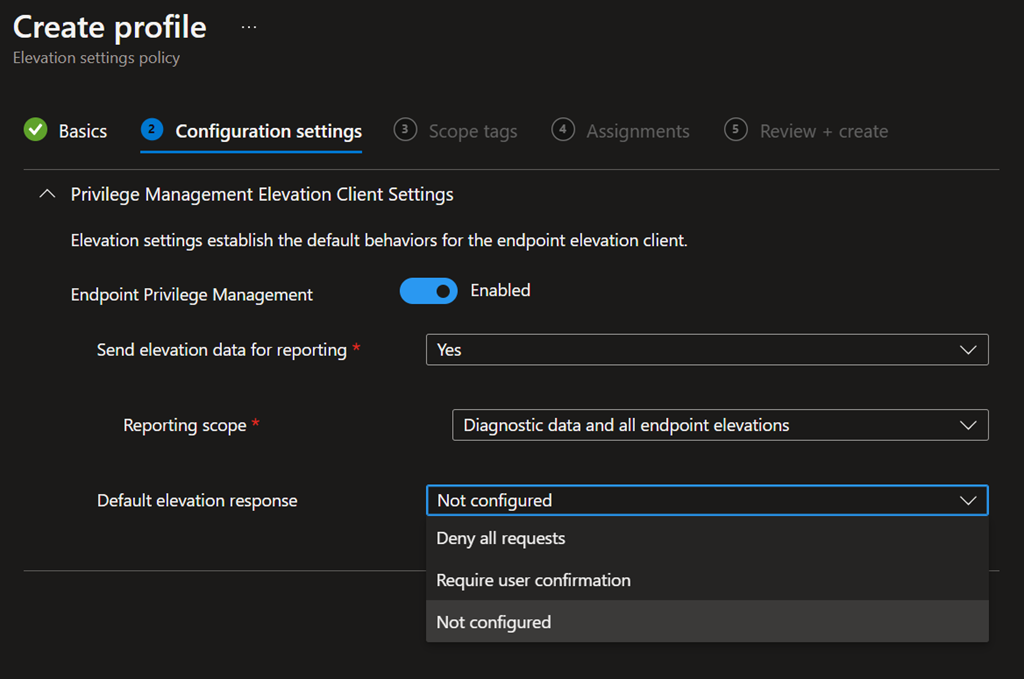Click the green Basics completed checkmark icon
1024x679 pixels.
coord(35,130)
